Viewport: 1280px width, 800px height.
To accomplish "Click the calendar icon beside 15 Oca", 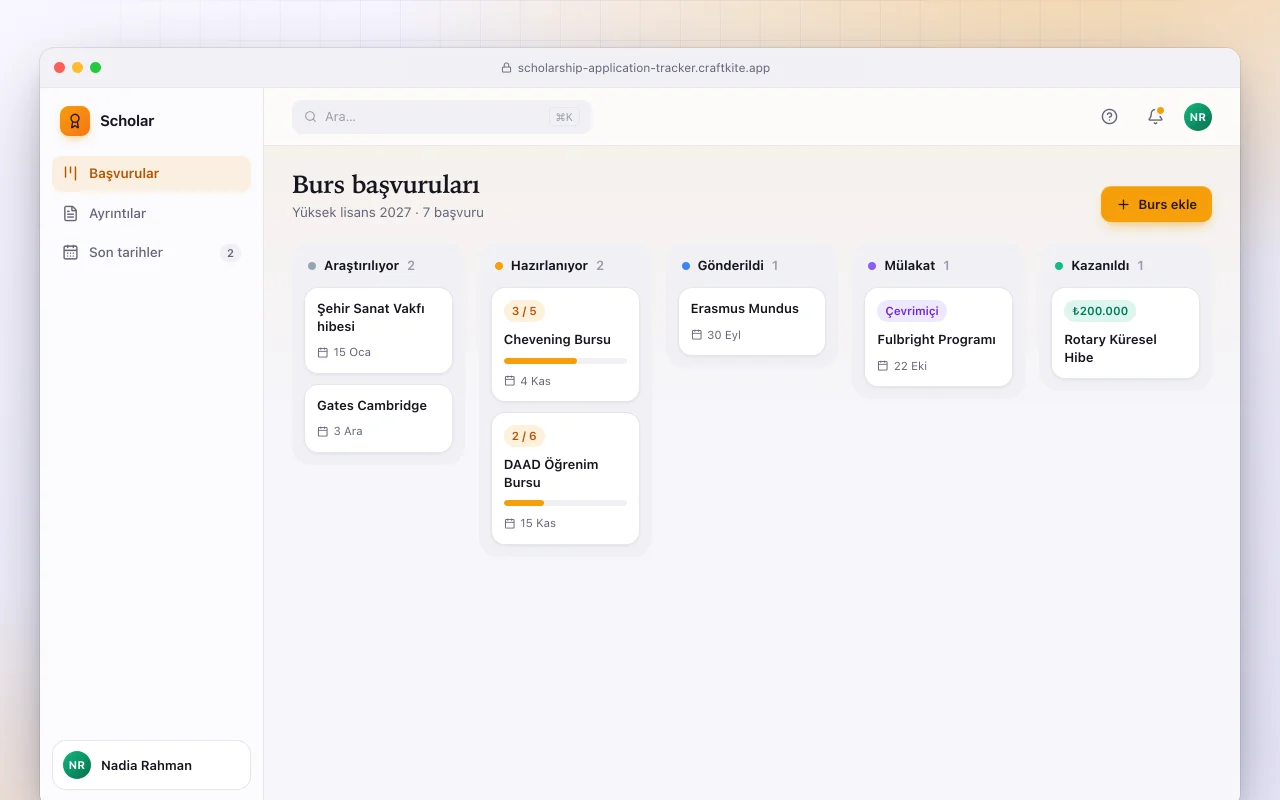I will [323, 352].
